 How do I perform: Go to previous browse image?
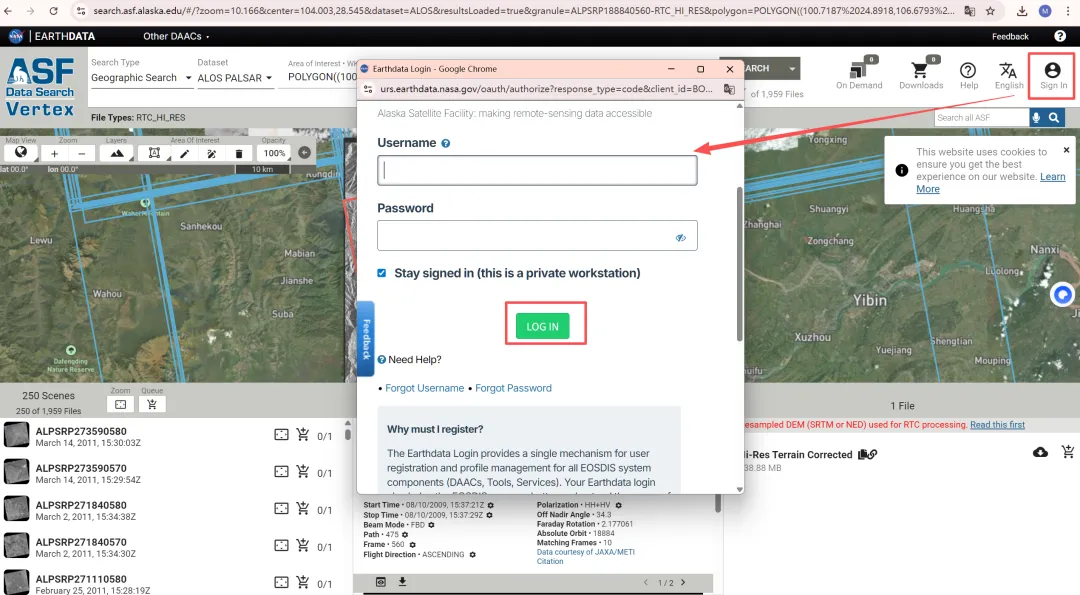pyautogui.click(x=645, y=582)
